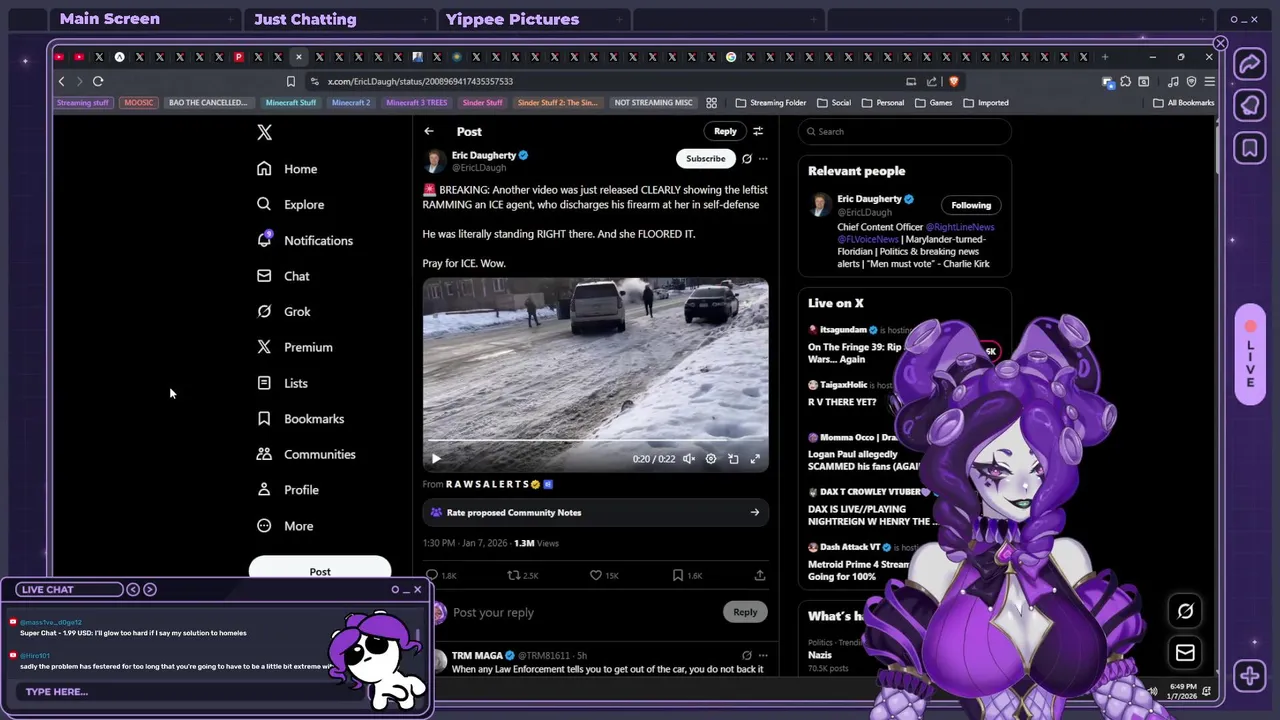Open the browser hamburger menu
1280x720 pixels.
[1209, 81]
